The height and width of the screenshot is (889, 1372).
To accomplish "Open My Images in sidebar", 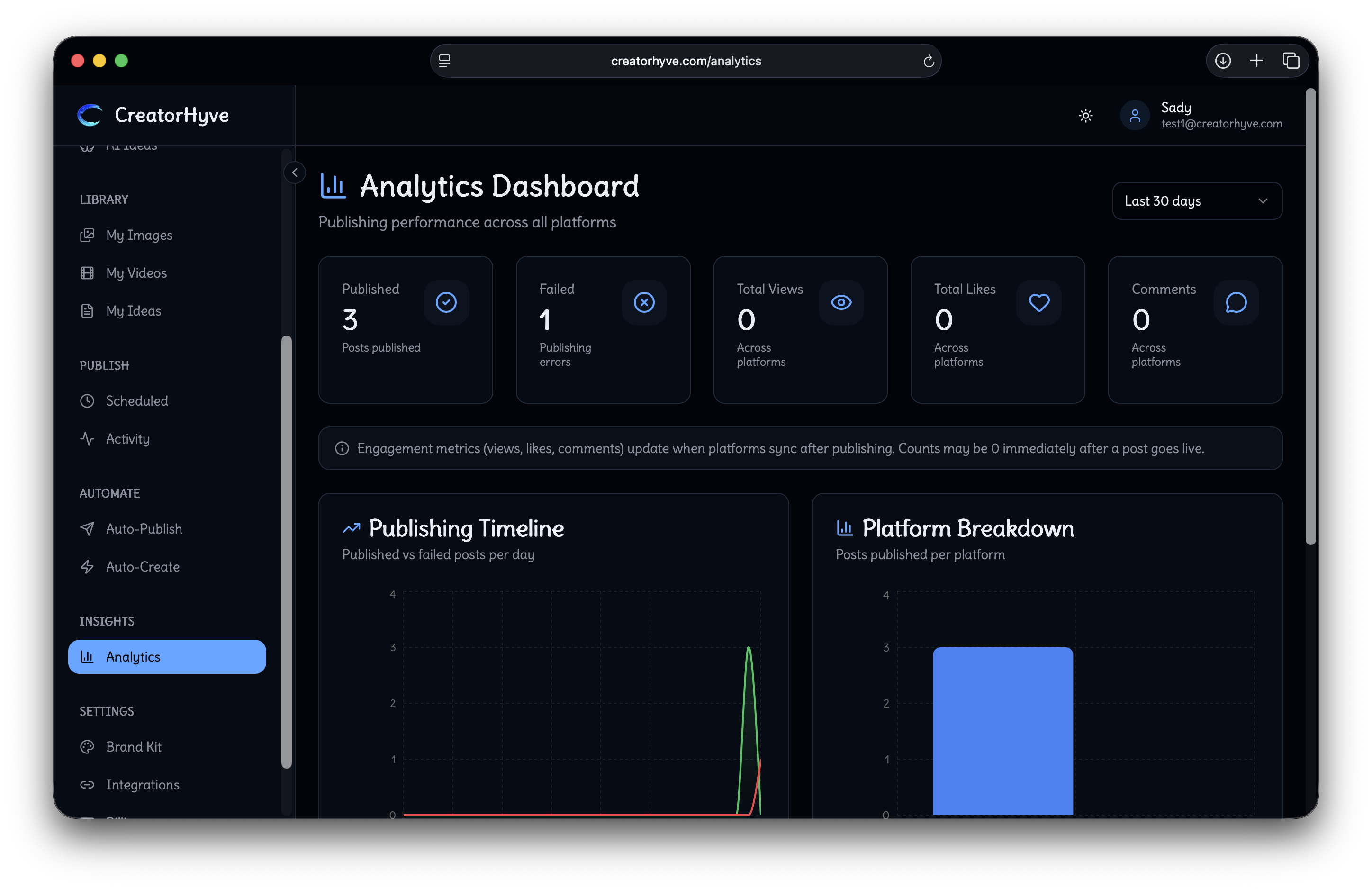I will (x=139, y=235).
